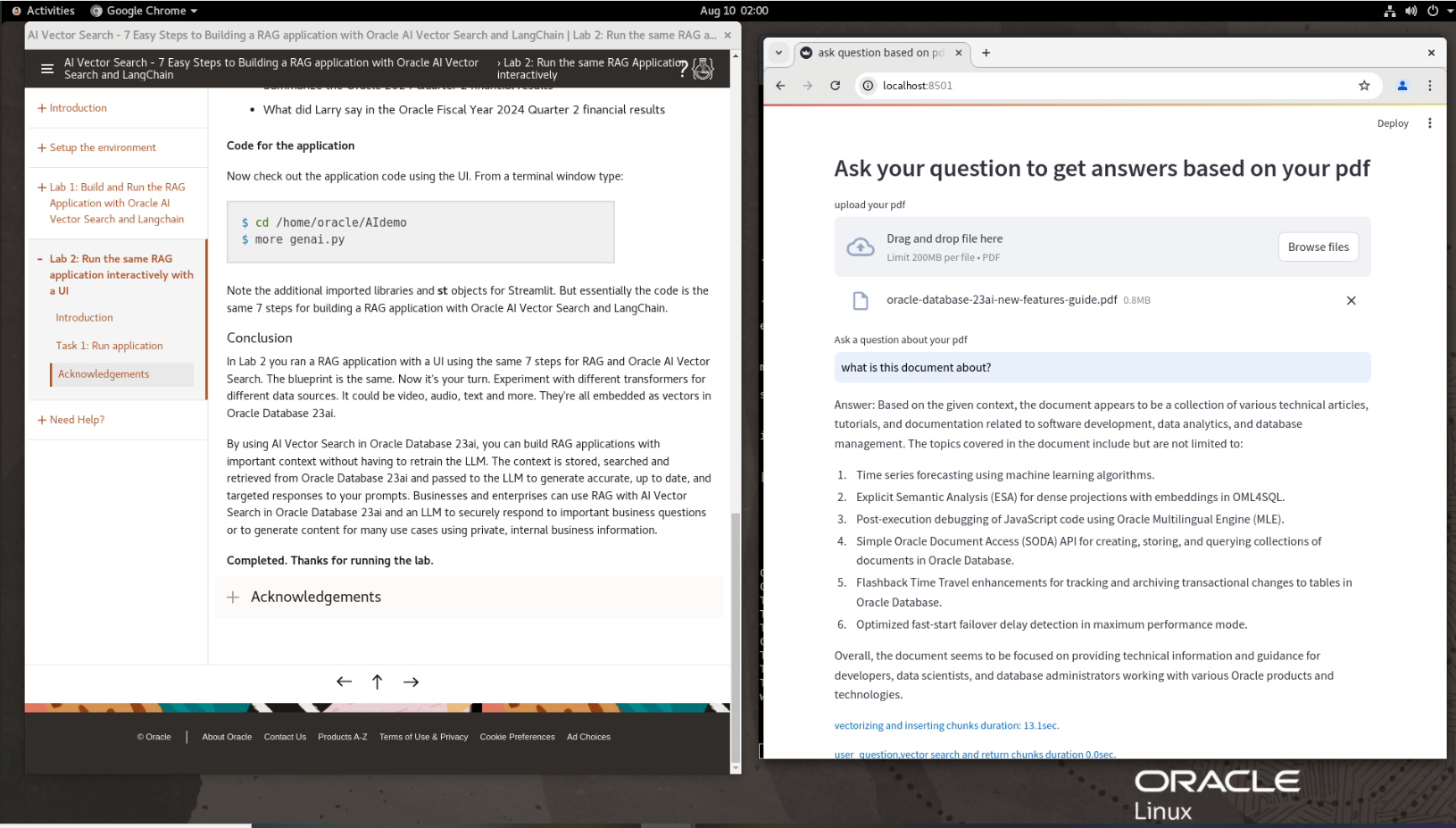Click the Deploy button
The image size is (1456, 828).
tap(1393, 123)
